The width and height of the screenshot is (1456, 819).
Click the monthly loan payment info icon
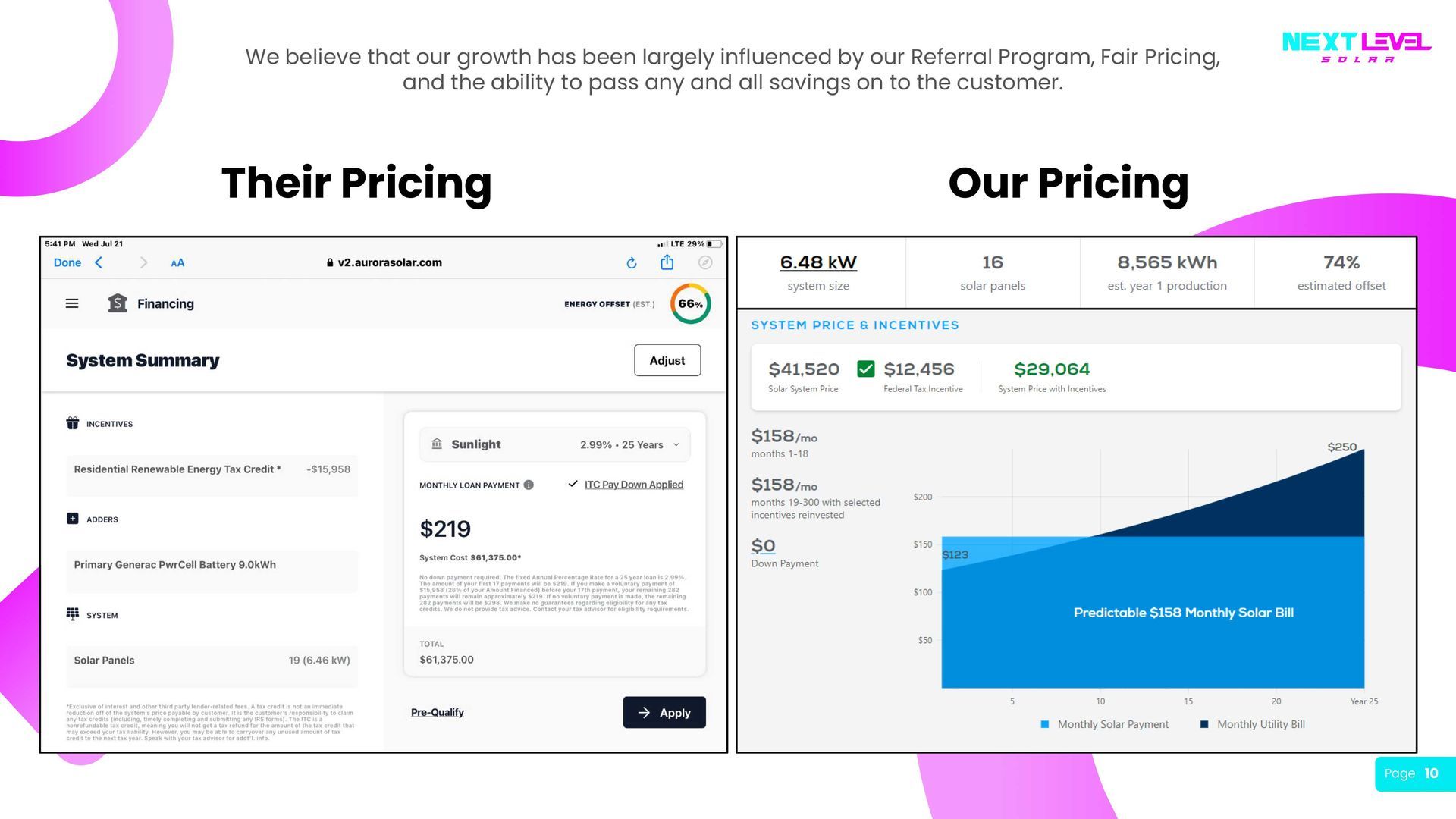point(529,485)
